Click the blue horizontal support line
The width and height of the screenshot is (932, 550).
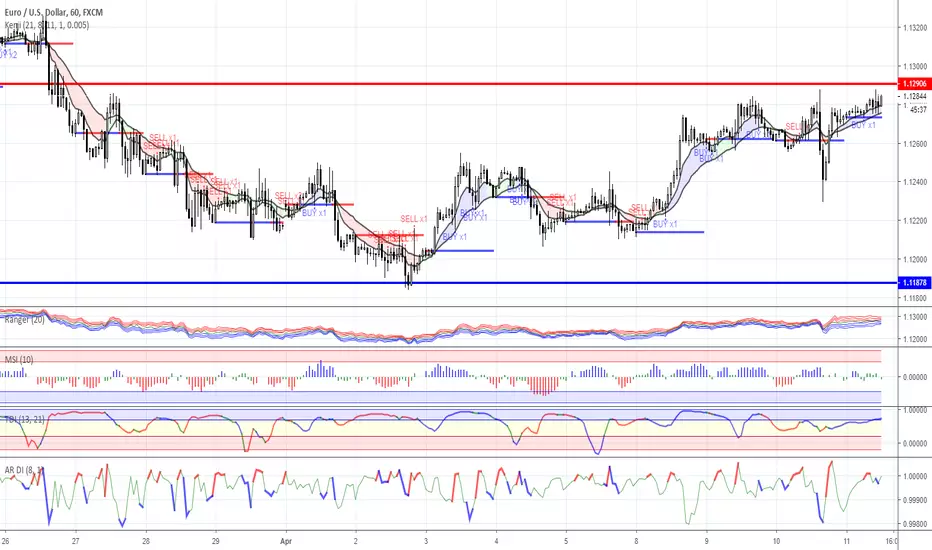[x=449, y=283]
